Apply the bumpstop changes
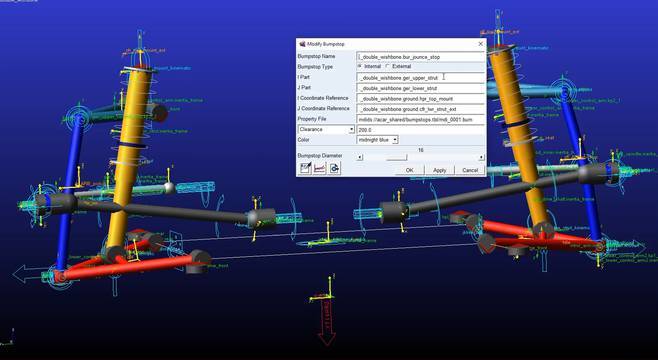Viewport: 658px width, 360px height. pyautogui.click(x=439, y=170)
